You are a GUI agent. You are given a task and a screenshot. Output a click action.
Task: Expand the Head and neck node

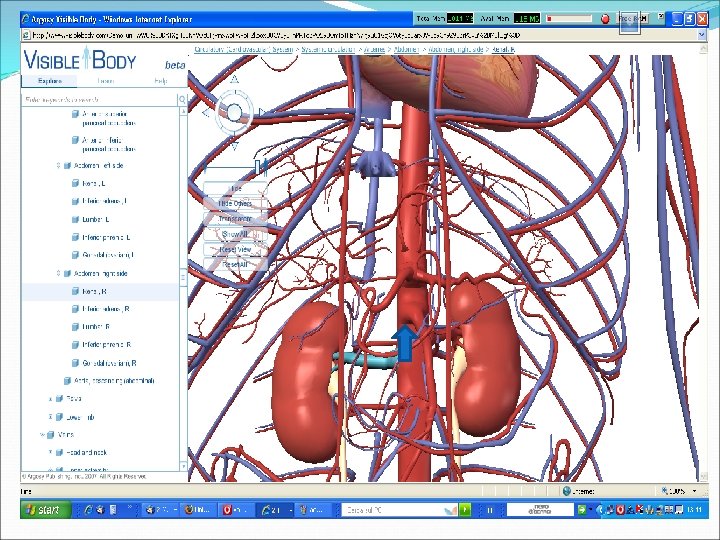pyautogui.click(x=51, y=452)
